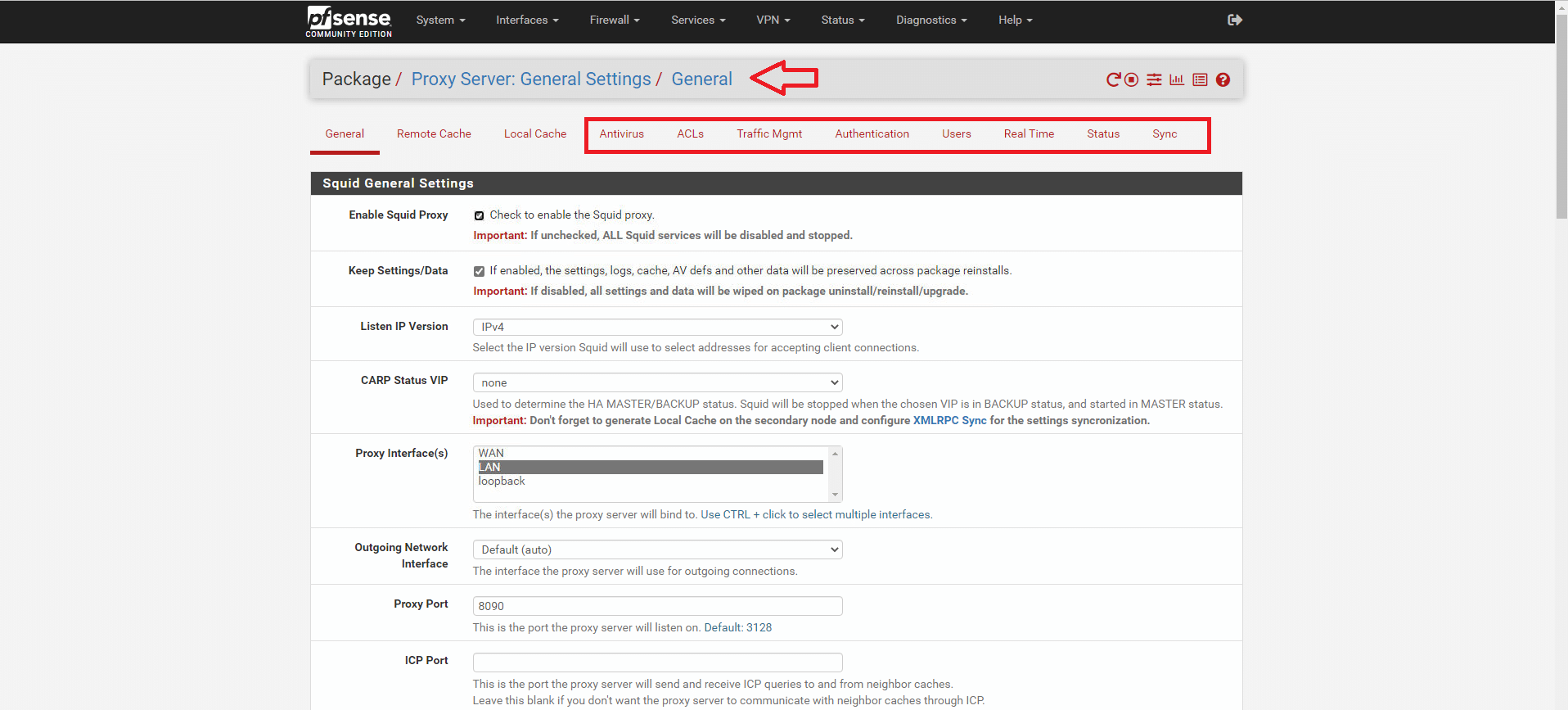Select loopback in Proxy Interface(s) list
Viewport: 1568px width, 710px height.
[651, 481]
